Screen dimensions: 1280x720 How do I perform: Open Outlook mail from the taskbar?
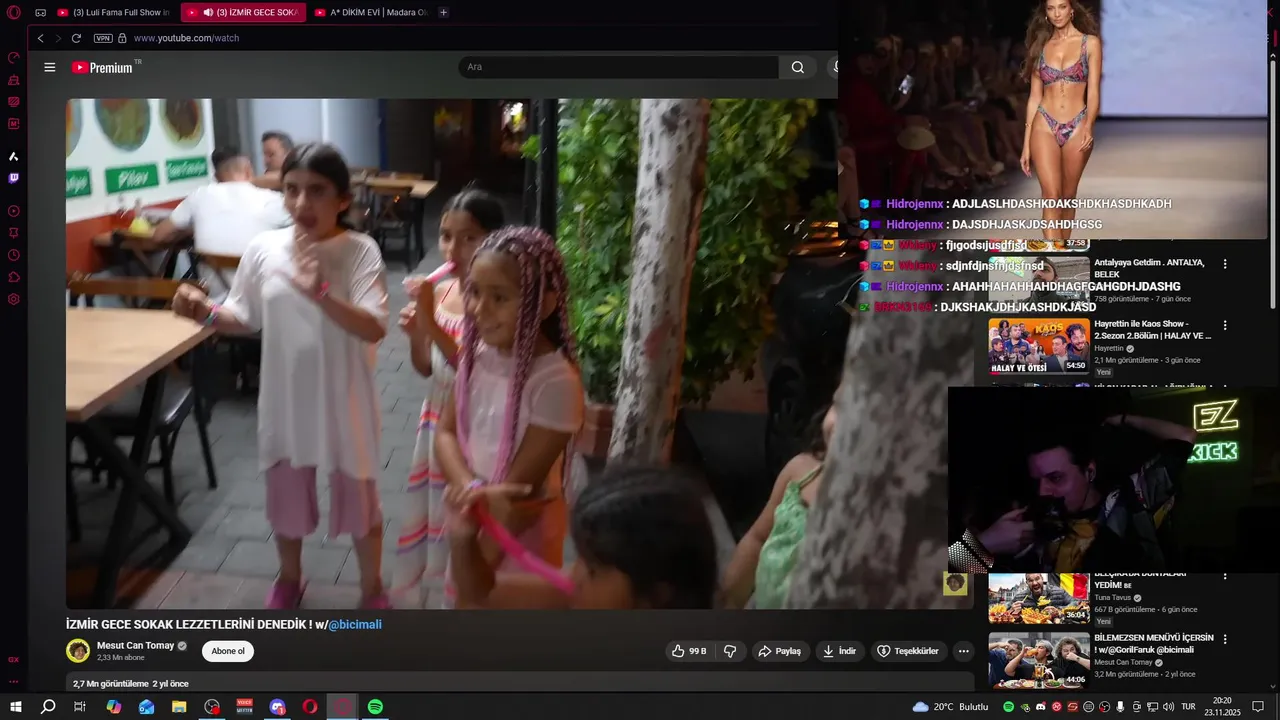pyautogui.click(x=146, y=707)
